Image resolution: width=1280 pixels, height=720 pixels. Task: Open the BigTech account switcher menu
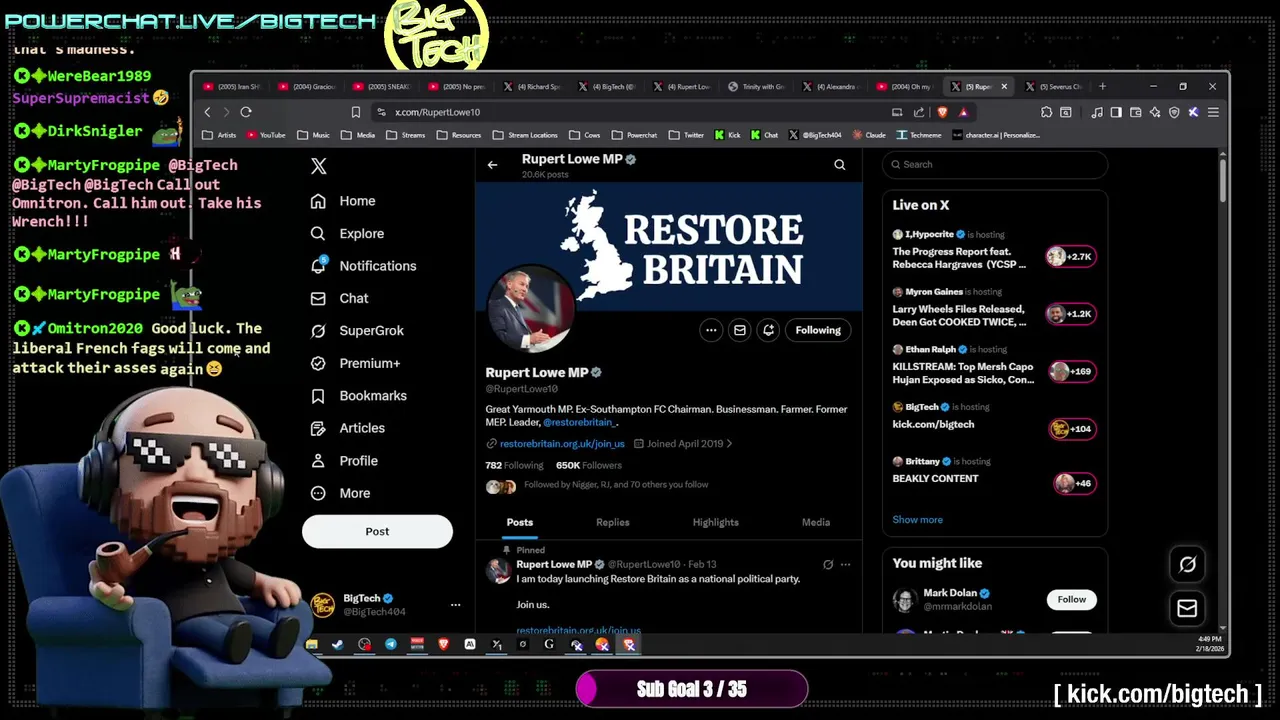pyautogui.click(x=455, y=605)
